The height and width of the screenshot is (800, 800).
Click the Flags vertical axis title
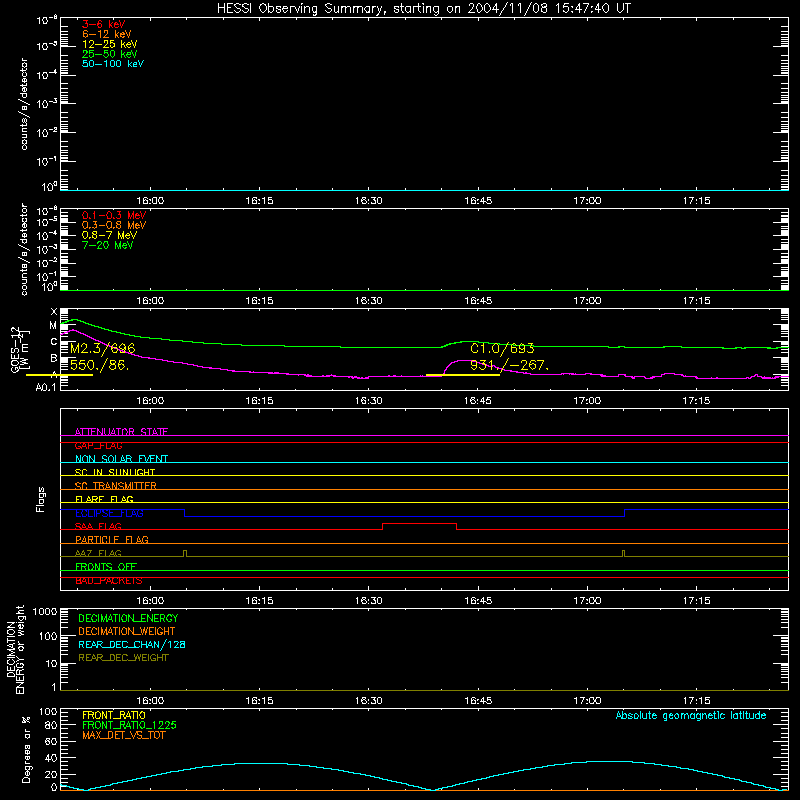(41, 499)
